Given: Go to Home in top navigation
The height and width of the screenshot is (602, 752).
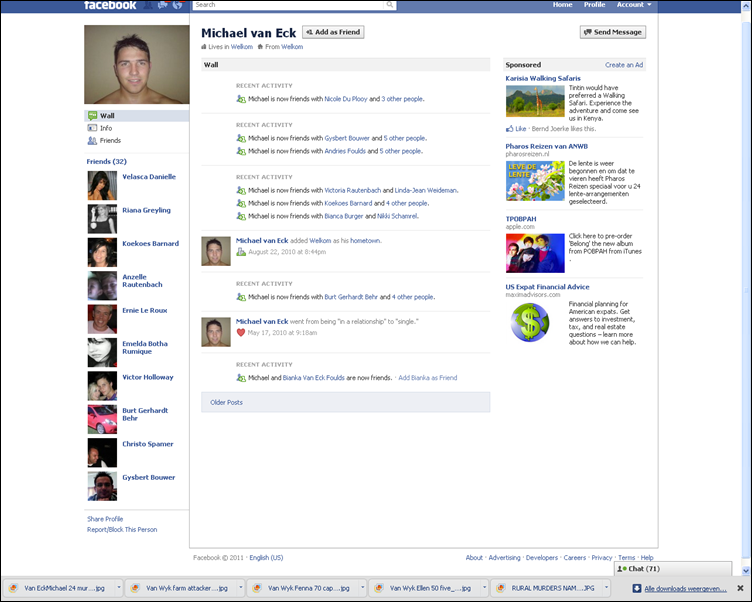Looking at the screenshot, I should [563, 5].
